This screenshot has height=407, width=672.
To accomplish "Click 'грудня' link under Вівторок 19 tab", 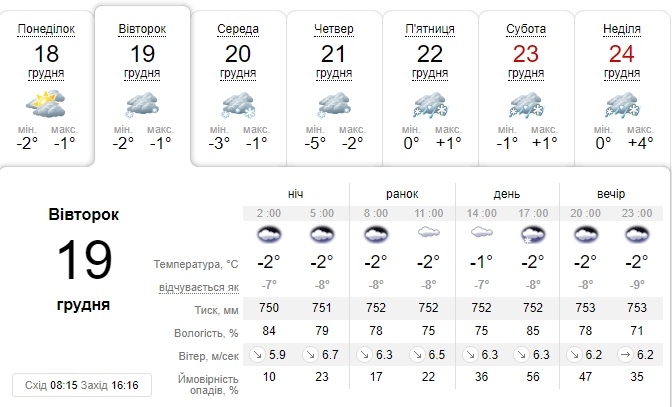I will (142, 74).
